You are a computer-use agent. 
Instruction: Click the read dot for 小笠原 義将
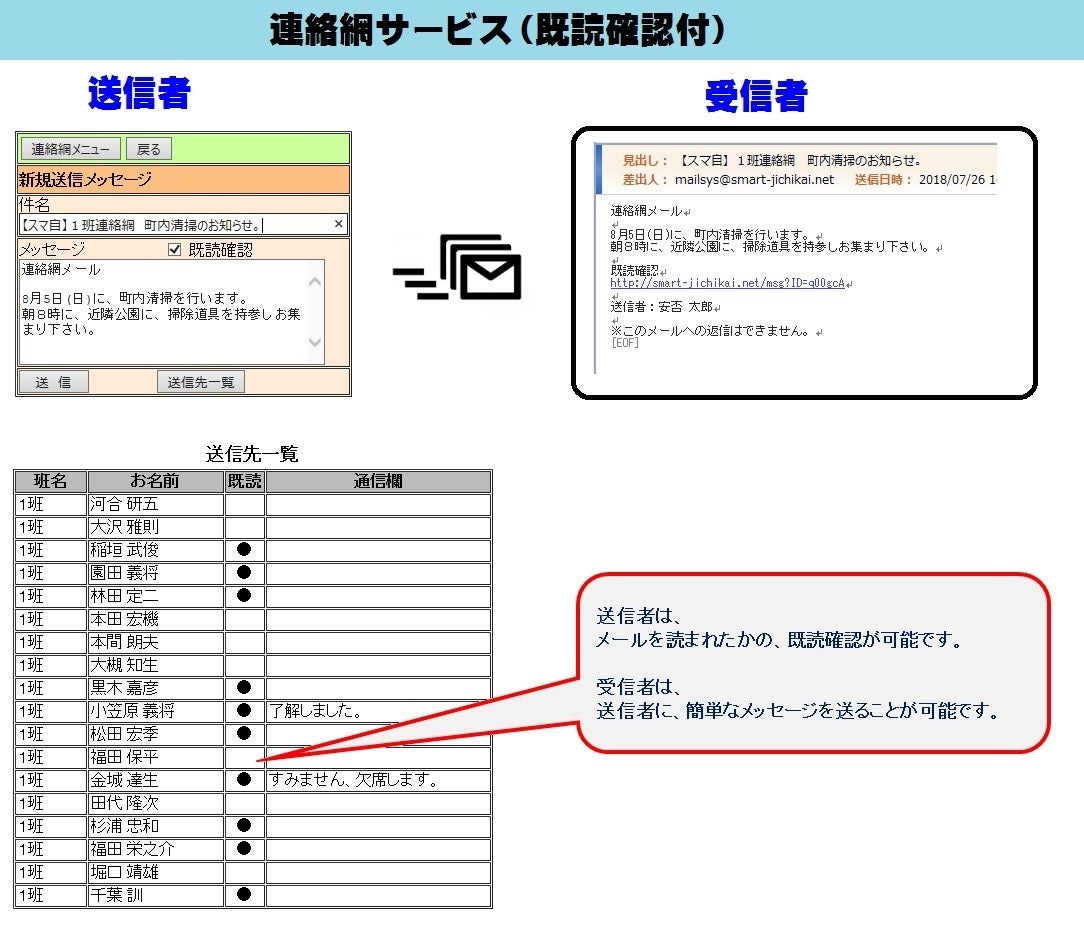(244, 711)
